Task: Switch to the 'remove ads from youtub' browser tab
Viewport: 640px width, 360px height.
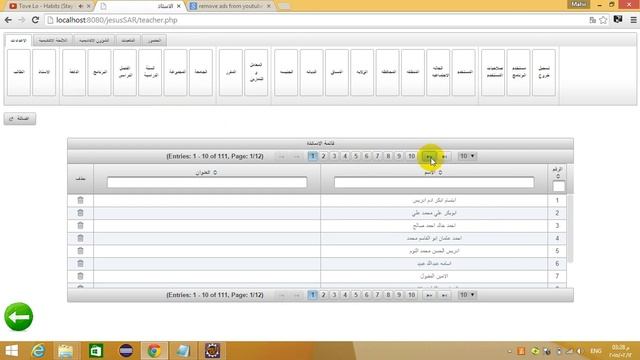Action: pos(231,6)
